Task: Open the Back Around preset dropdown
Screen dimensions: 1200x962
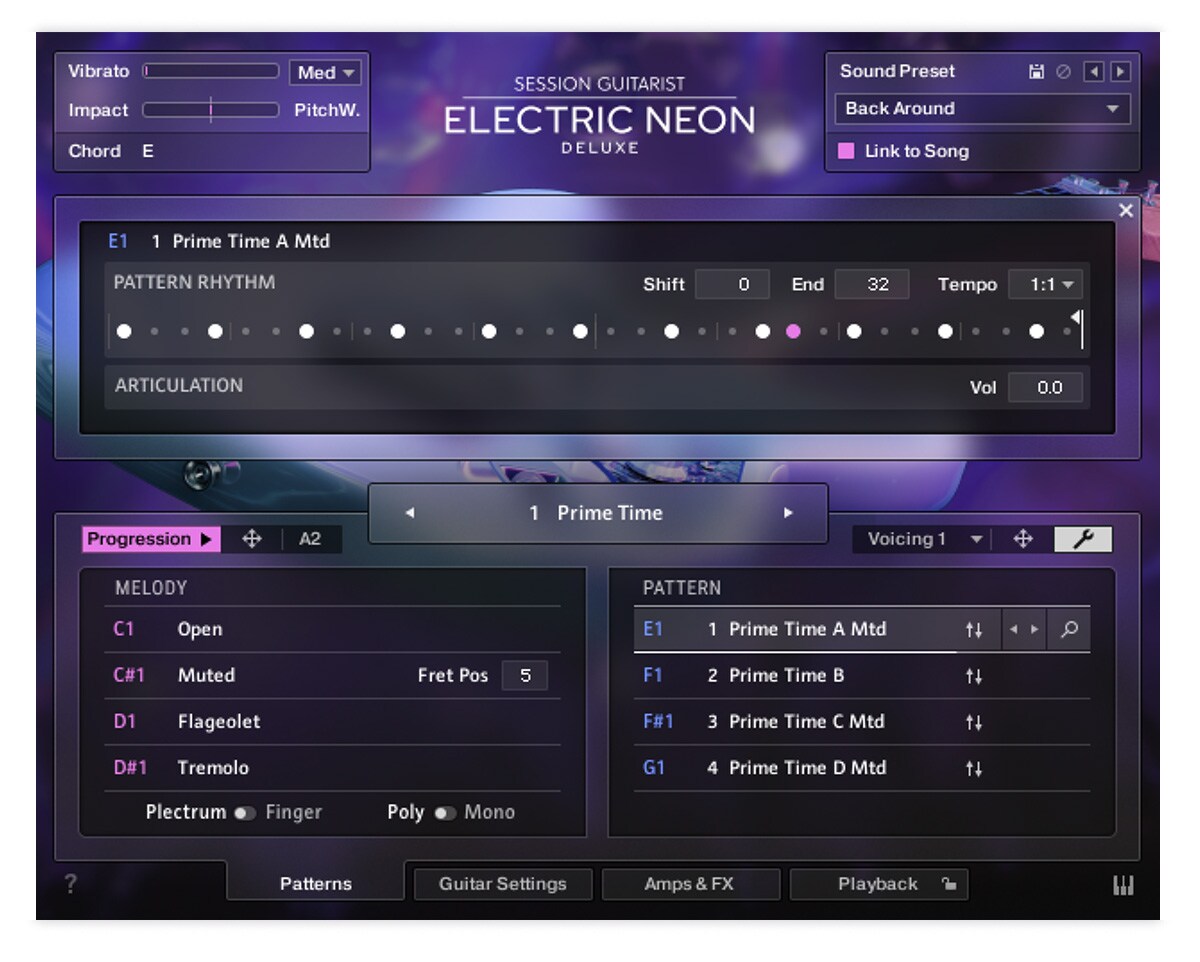Action: click(x=983, y=109)
